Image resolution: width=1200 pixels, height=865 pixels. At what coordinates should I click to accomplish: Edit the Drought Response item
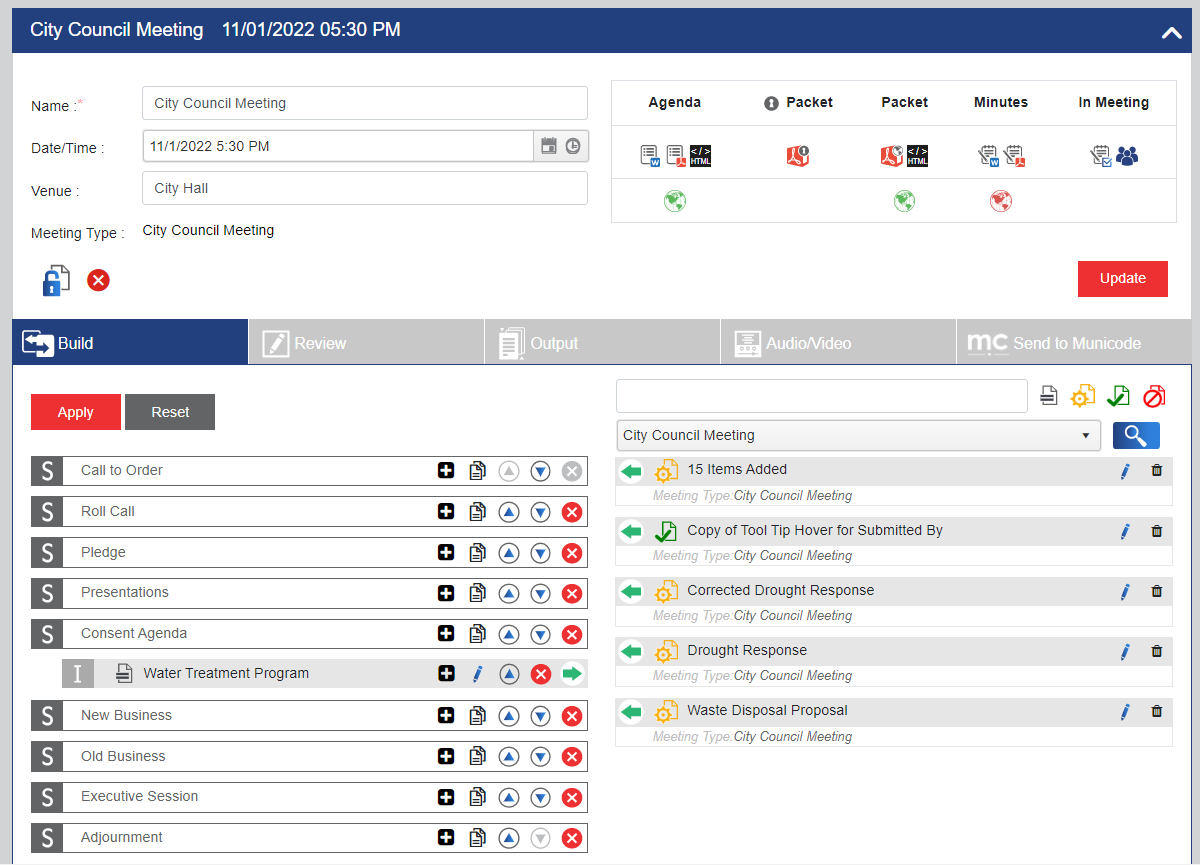pyautogui.click(x=1125, y=652)
